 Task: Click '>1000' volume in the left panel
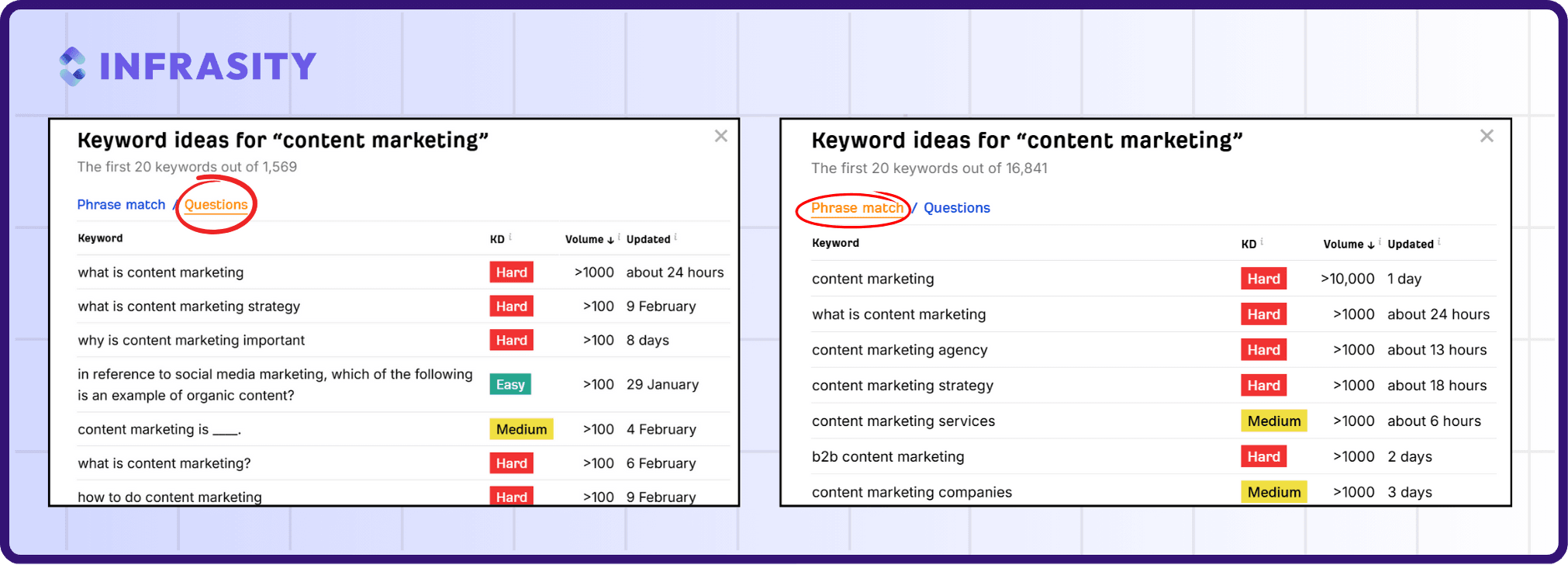(594, 273)
